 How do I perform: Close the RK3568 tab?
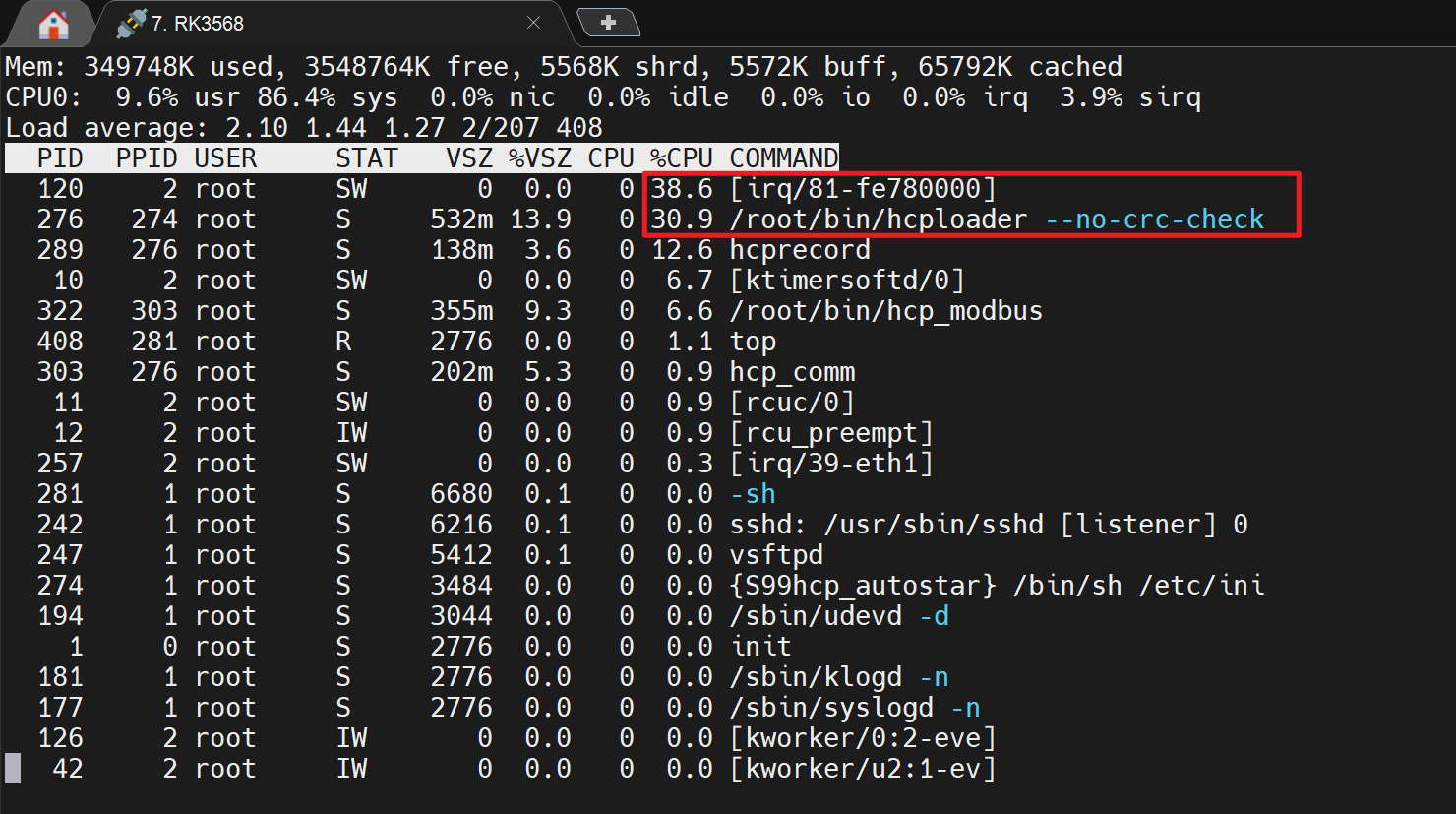click(x=533, y=23)
